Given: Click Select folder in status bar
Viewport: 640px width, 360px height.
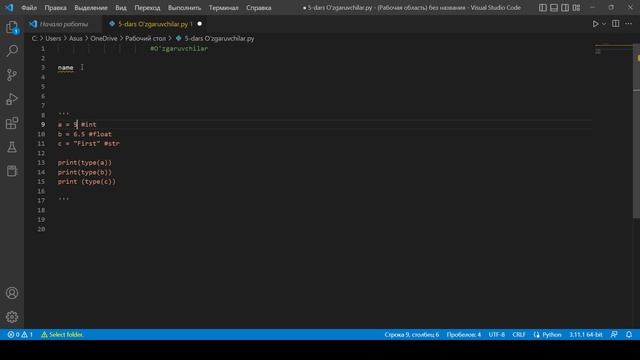Looking at the screenshot, I should (x=62, y=334).
